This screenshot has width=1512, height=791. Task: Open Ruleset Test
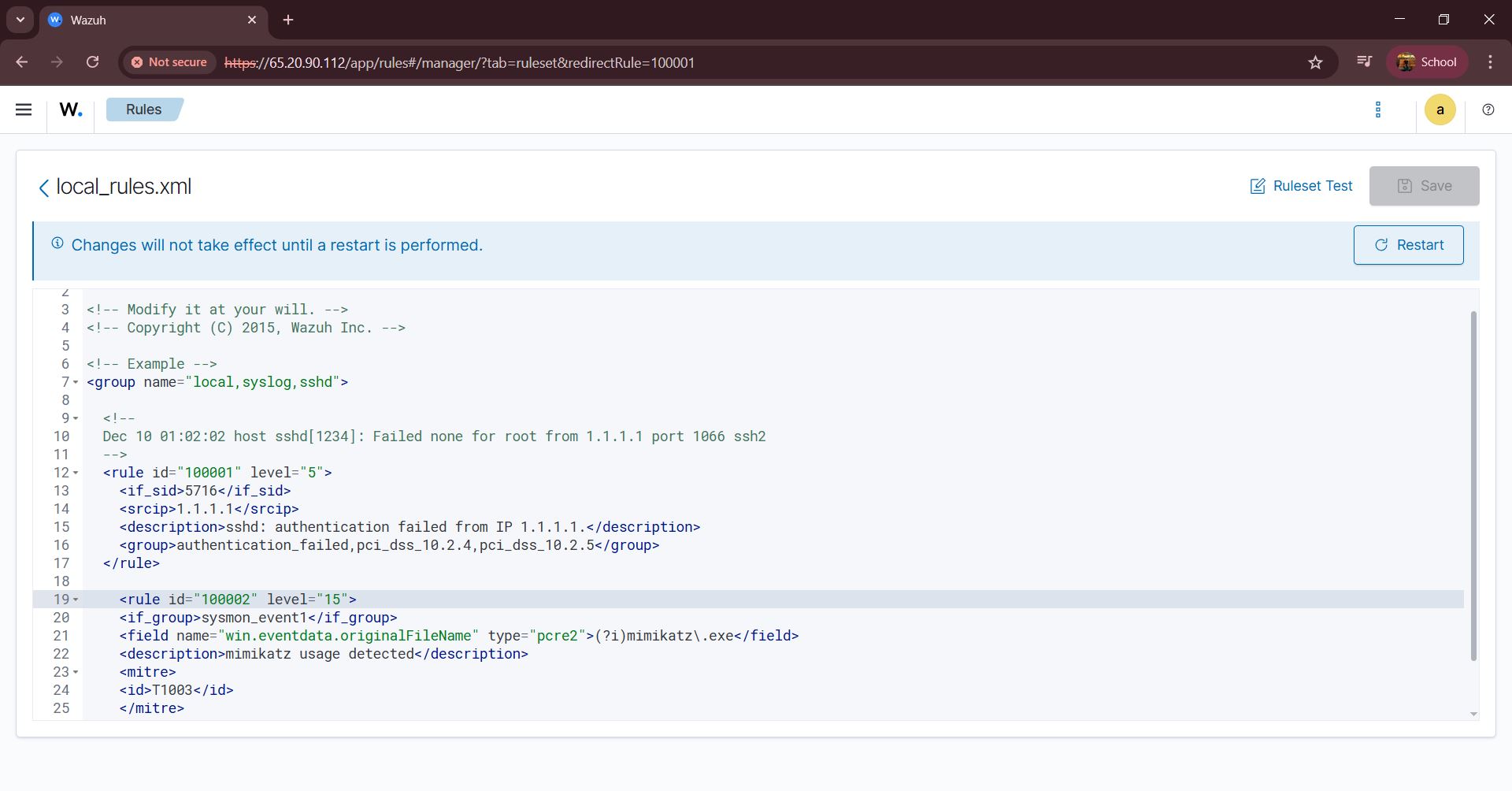click(x=1301, y=186)
